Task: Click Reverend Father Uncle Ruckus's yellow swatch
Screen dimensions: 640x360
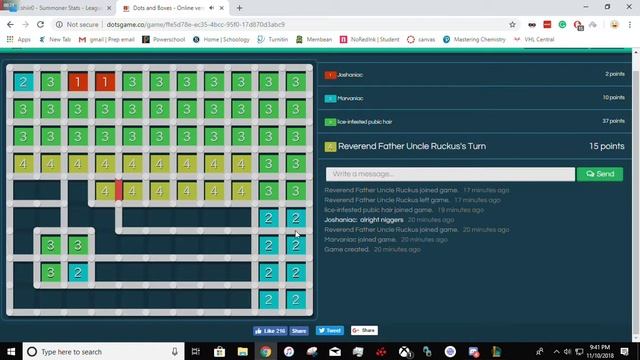Action: (x=330, y=147)
